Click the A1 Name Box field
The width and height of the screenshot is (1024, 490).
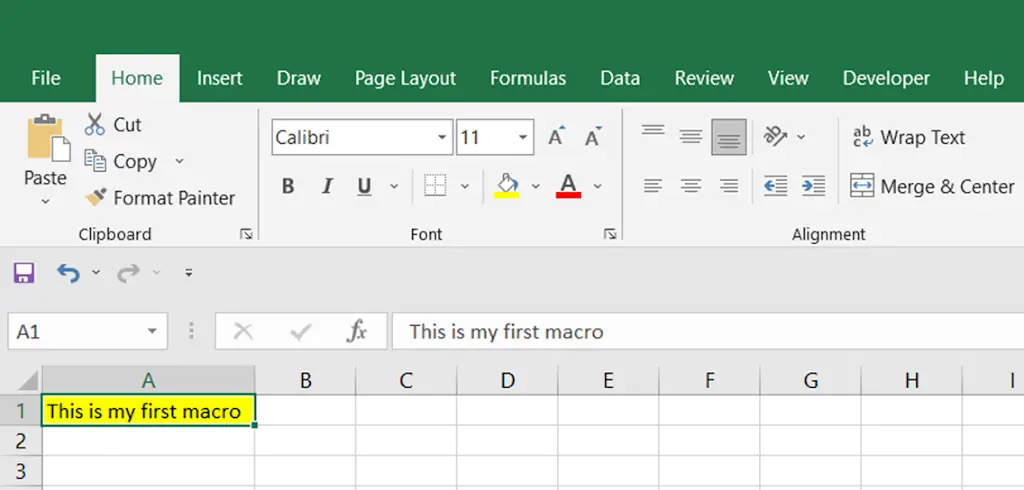point(76,331)
